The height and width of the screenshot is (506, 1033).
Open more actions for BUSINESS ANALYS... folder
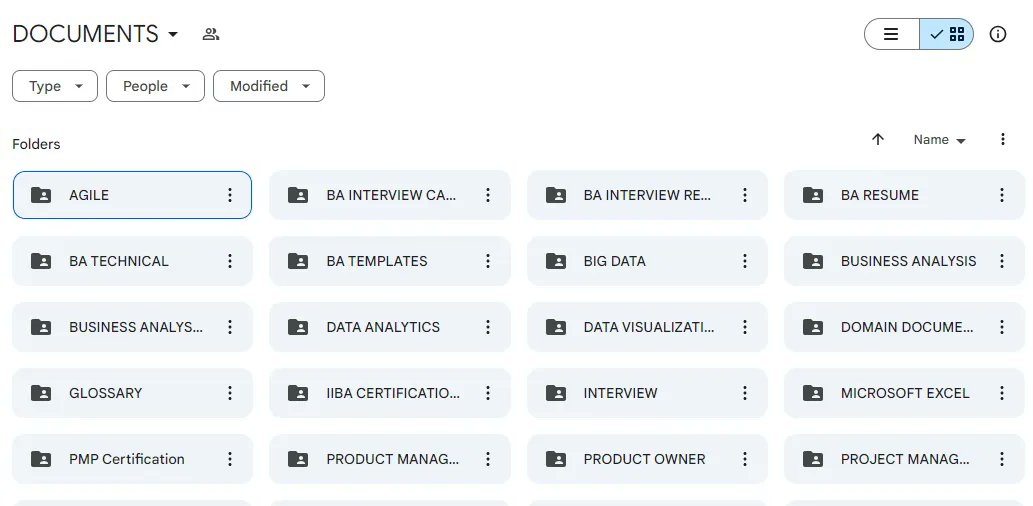(230, 327)
